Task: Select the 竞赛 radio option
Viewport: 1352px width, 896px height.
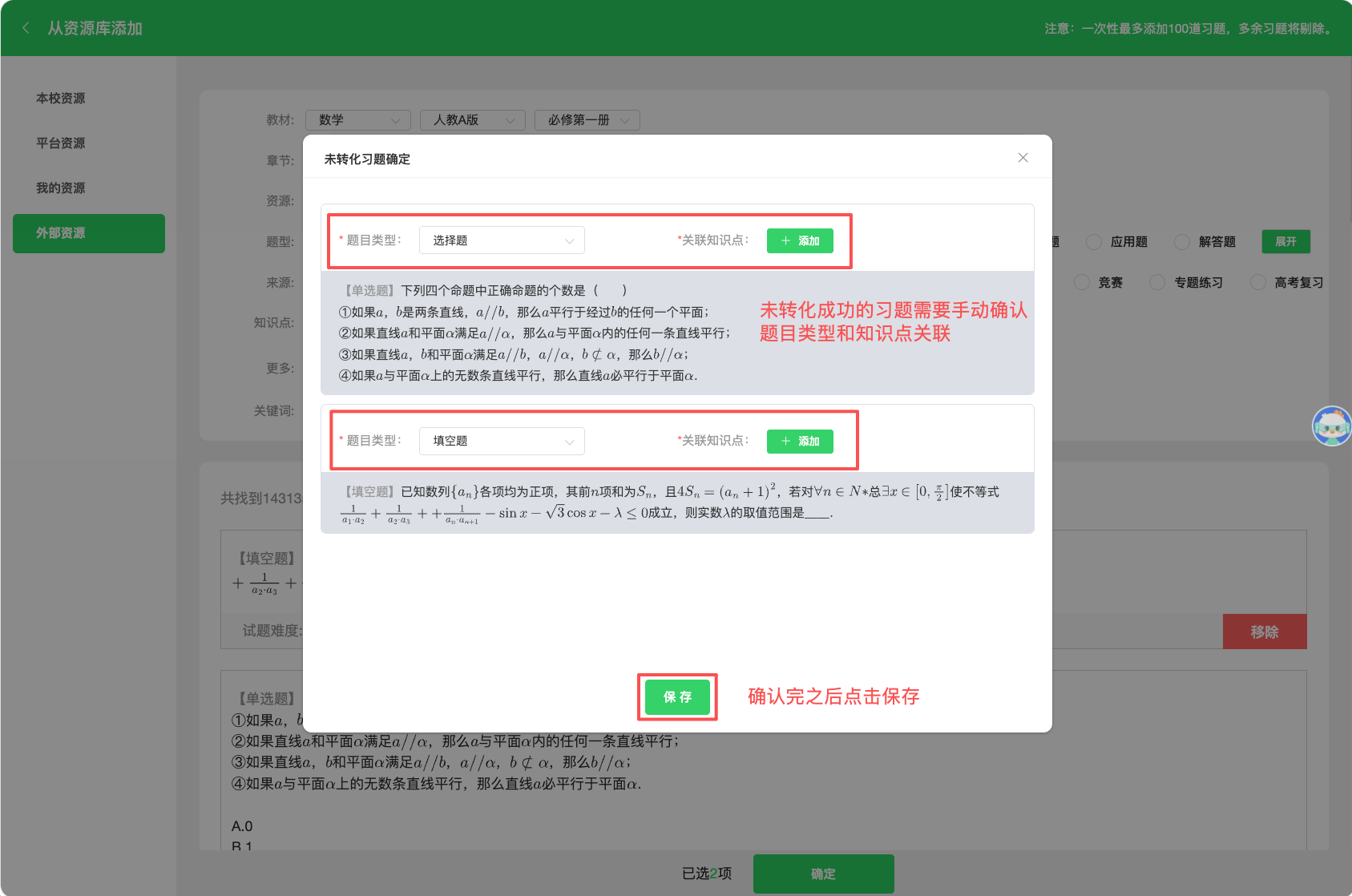Action: pos(1082,282)
